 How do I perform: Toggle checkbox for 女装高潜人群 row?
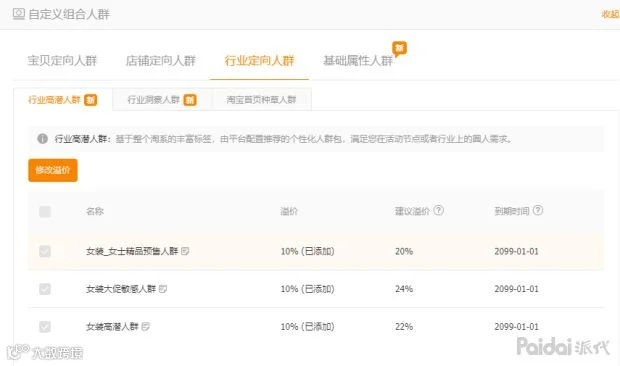[45, 326]
